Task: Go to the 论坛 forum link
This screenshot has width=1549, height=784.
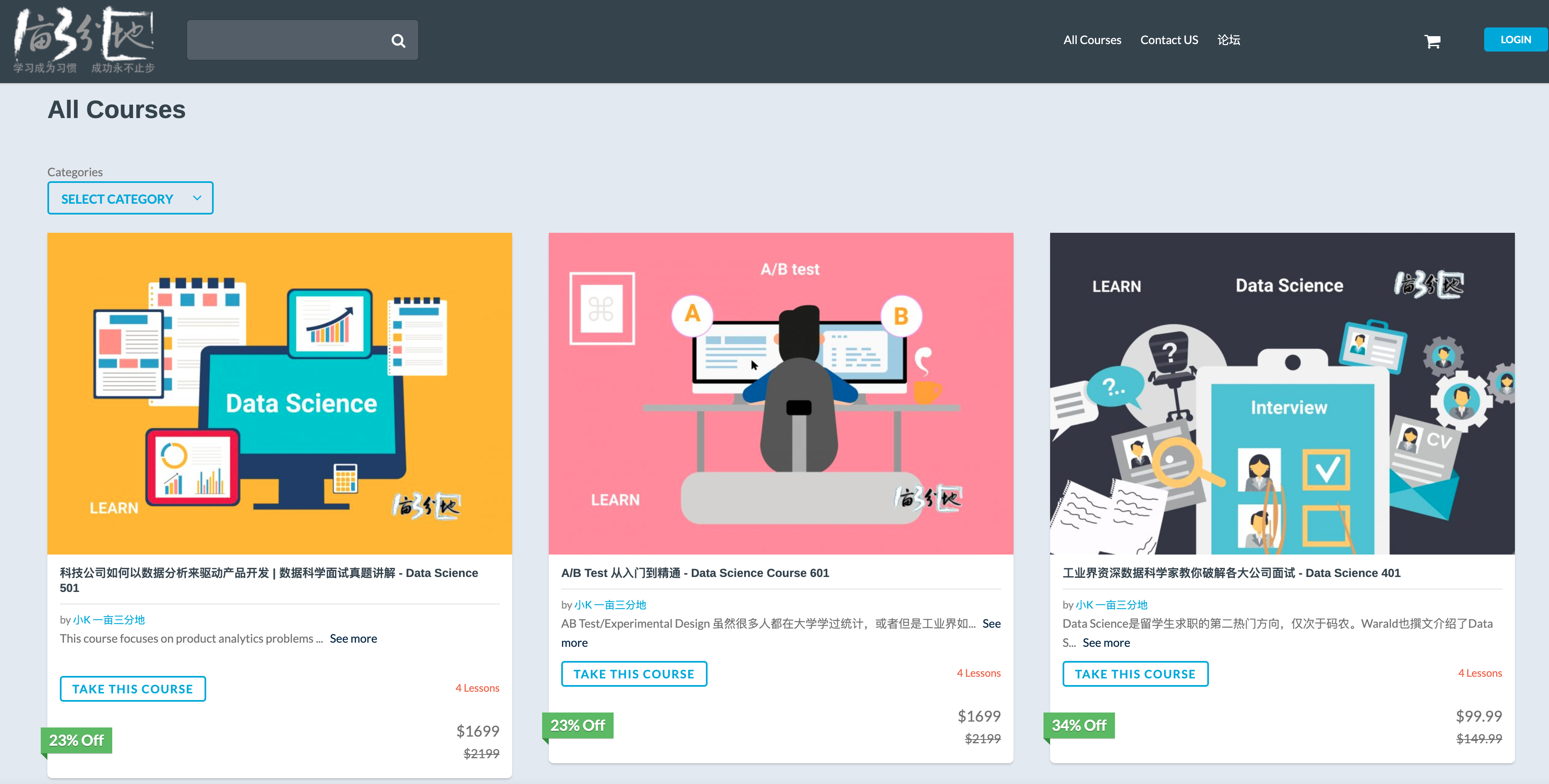Action: 1228,39
